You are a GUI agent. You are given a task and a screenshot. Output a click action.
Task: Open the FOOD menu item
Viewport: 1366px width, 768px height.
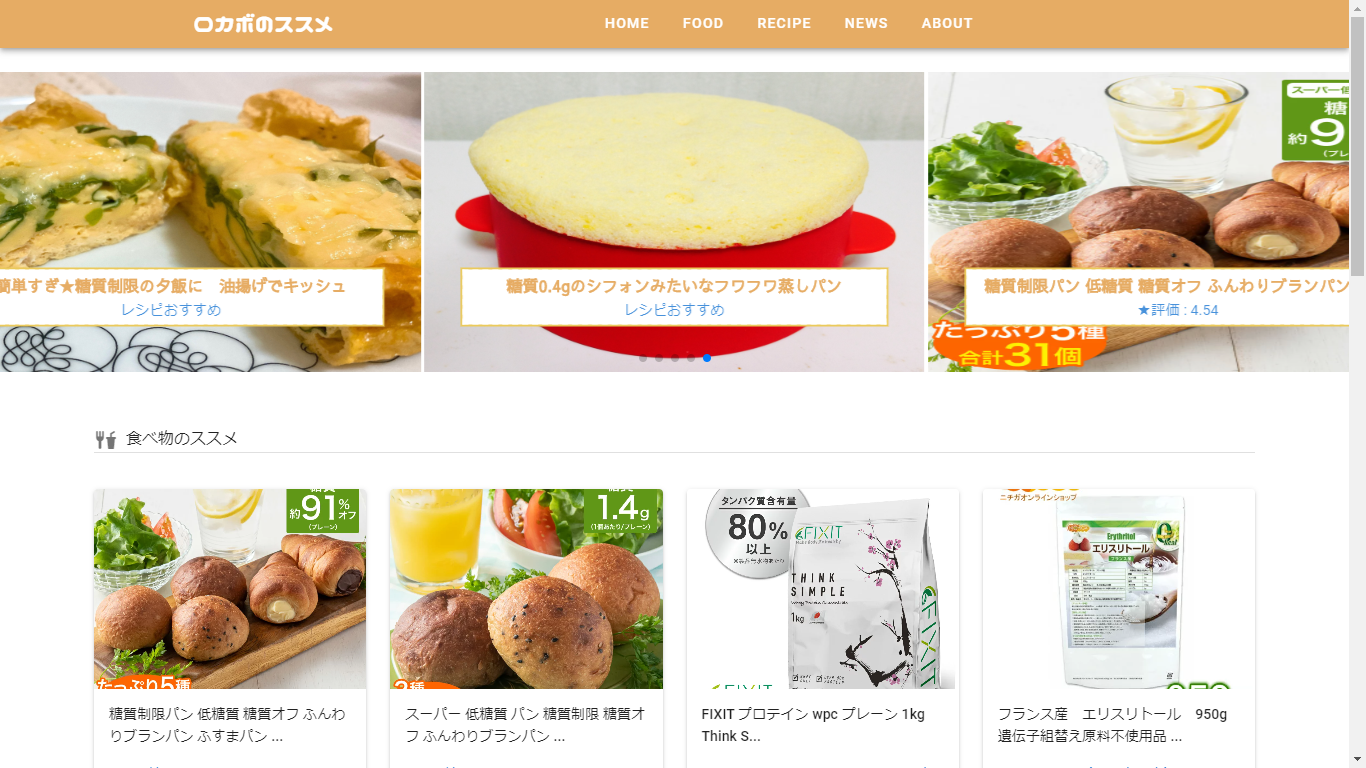pos(703,23)
